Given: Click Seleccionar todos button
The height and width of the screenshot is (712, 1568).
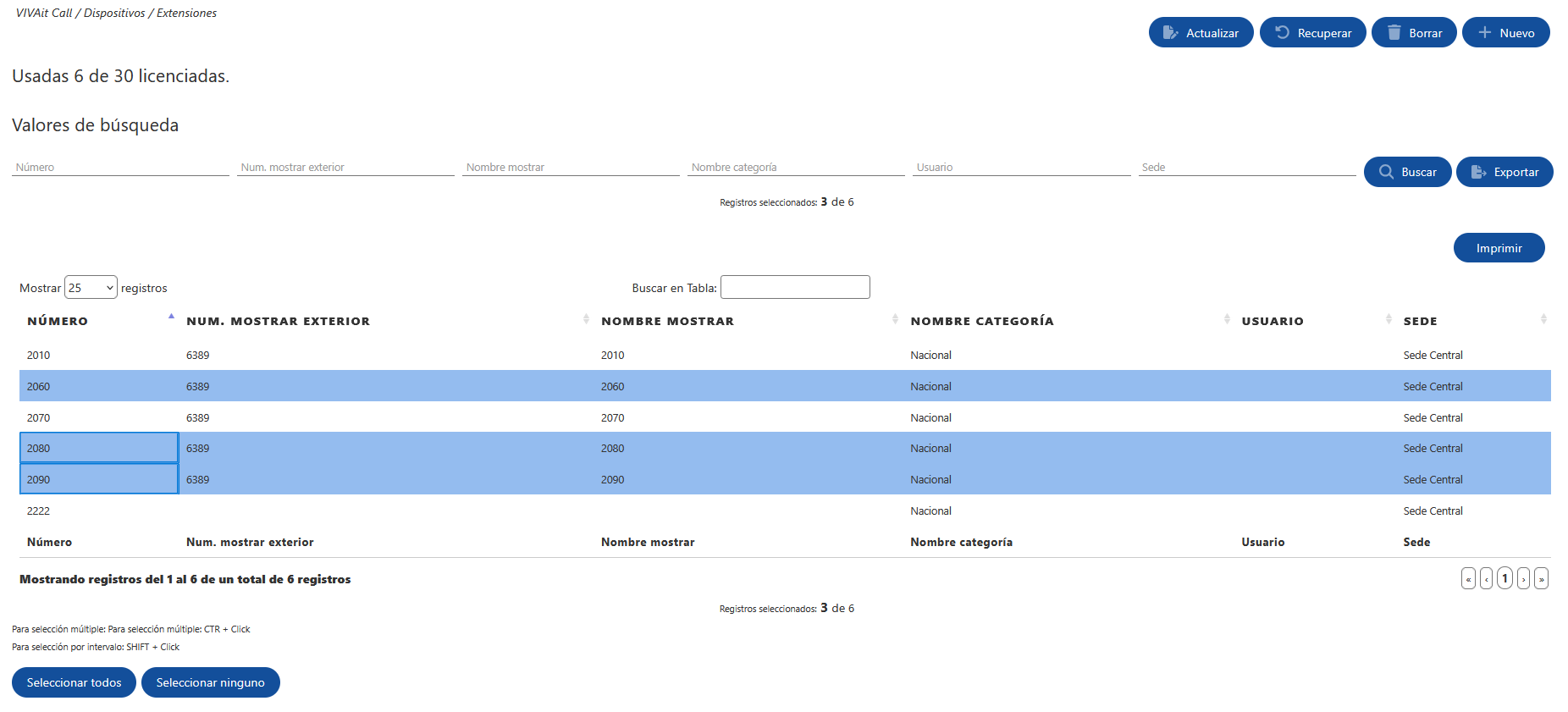Looking at the screenshot, I should tap(74, 682).
